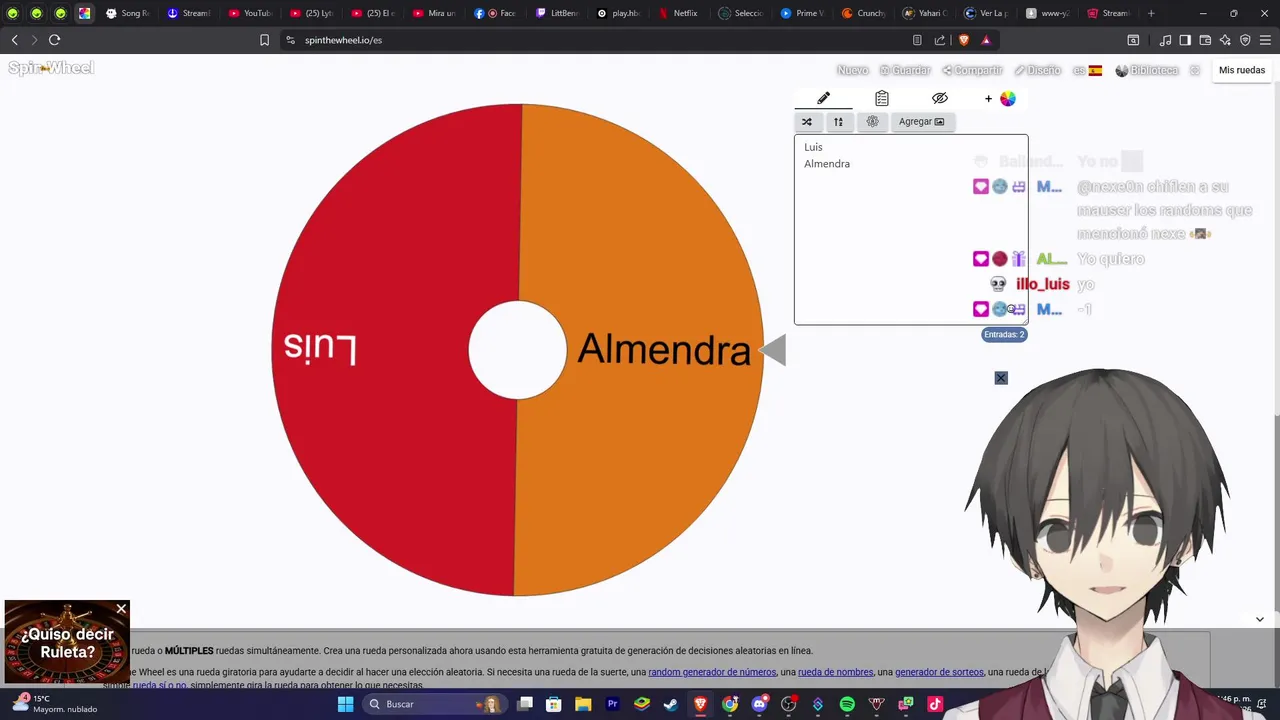
Task: Click the spinthewheel.io/es address bar
Action: click(600, 40)
